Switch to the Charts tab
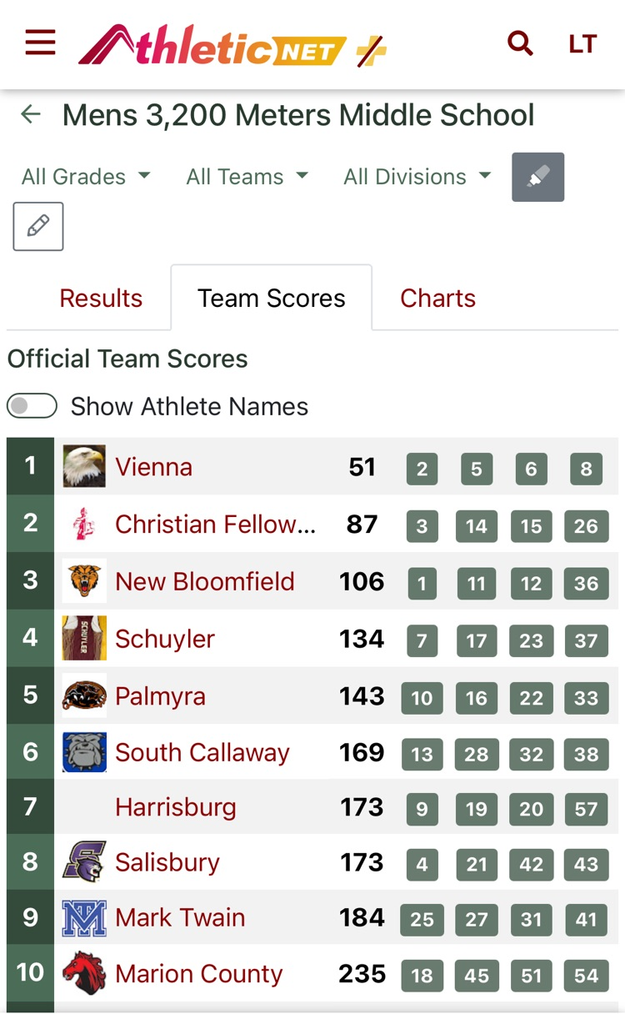Viewport: 625px width, 1024px height. tap(438, 298)
